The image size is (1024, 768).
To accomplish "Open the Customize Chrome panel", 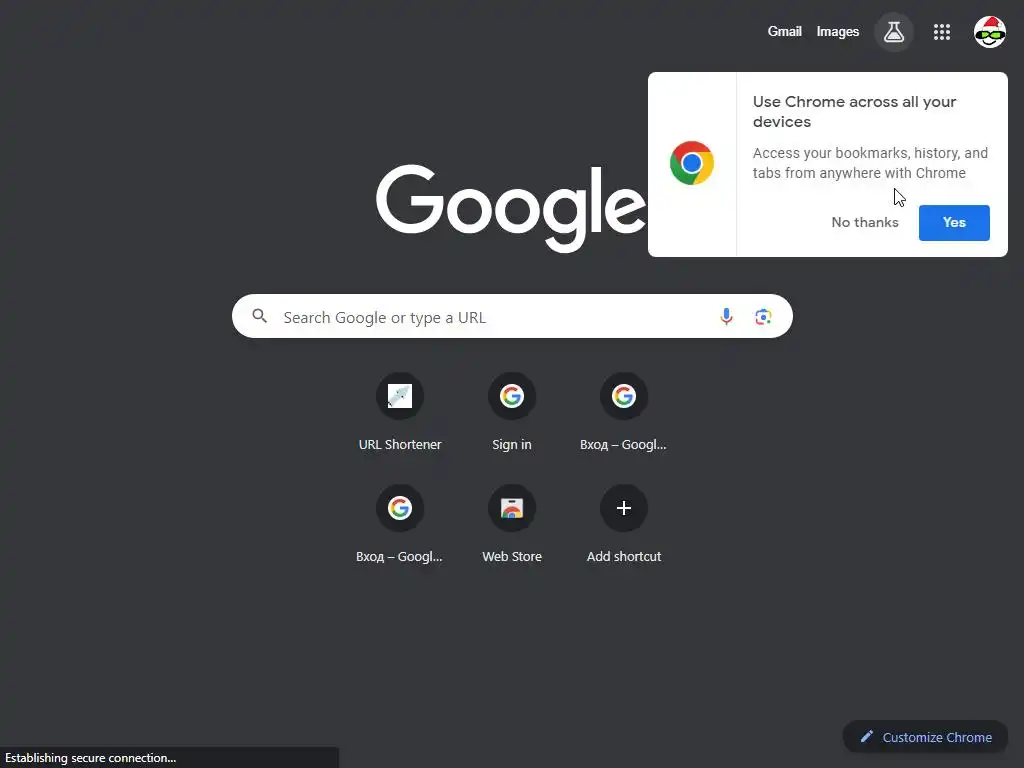I will click(925, 737).
